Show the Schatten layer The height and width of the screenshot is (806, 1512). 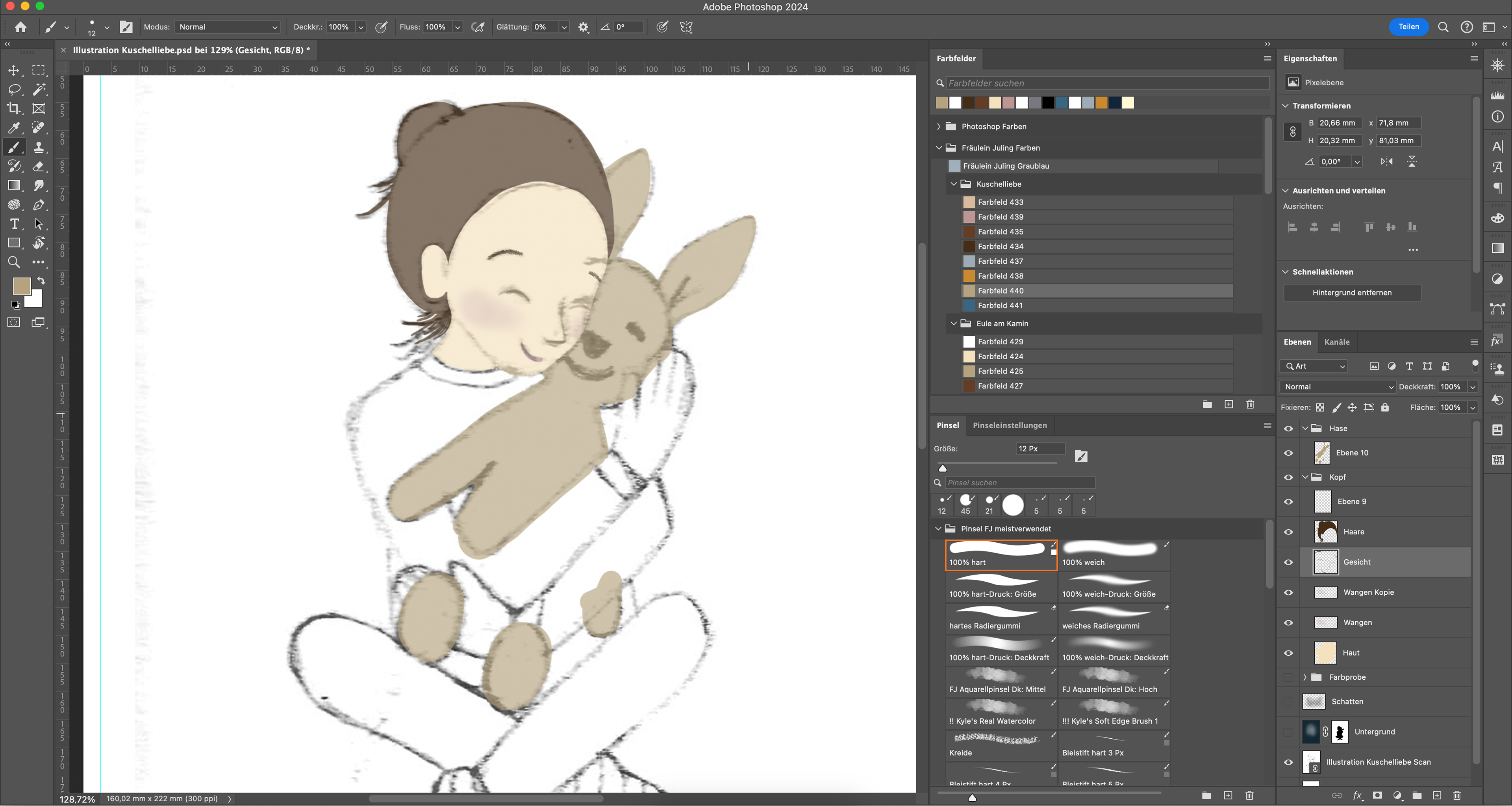pos(1288,702)
